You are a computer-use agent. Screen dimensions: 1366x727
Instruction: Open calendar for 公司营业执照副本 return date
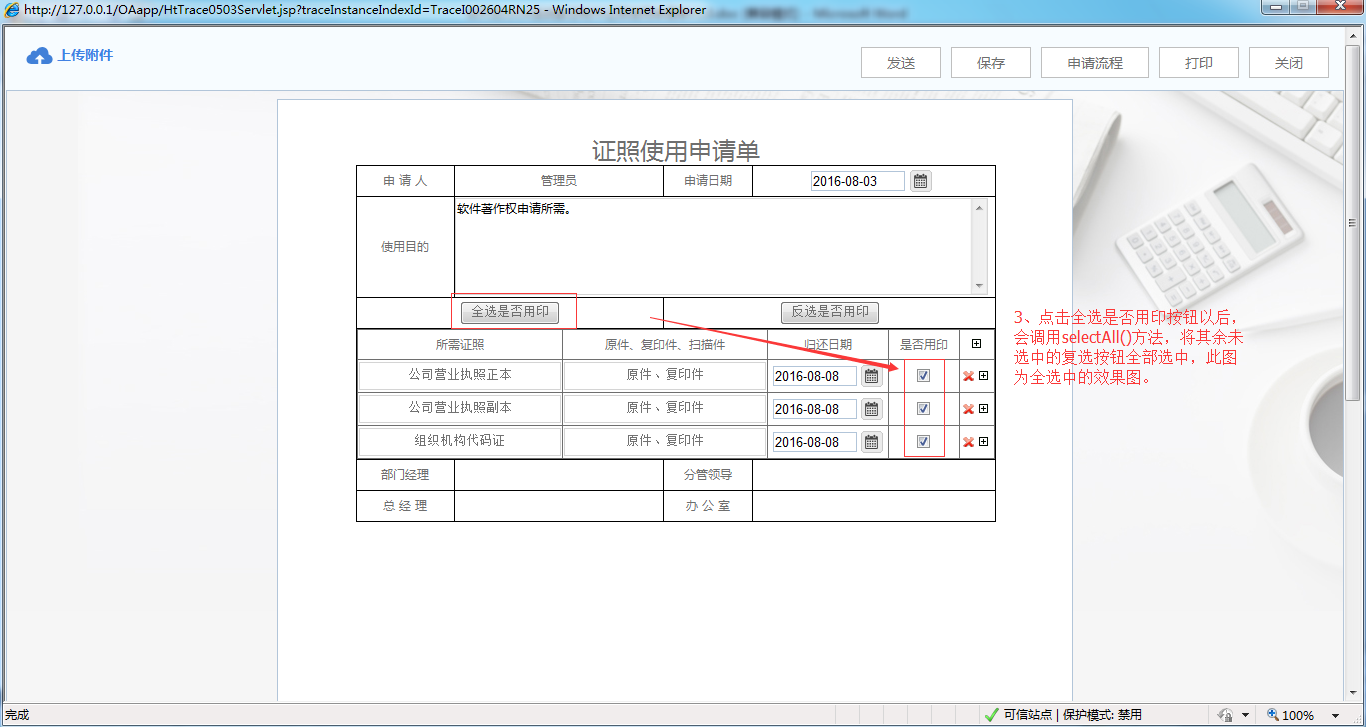[x=872, y=409]
